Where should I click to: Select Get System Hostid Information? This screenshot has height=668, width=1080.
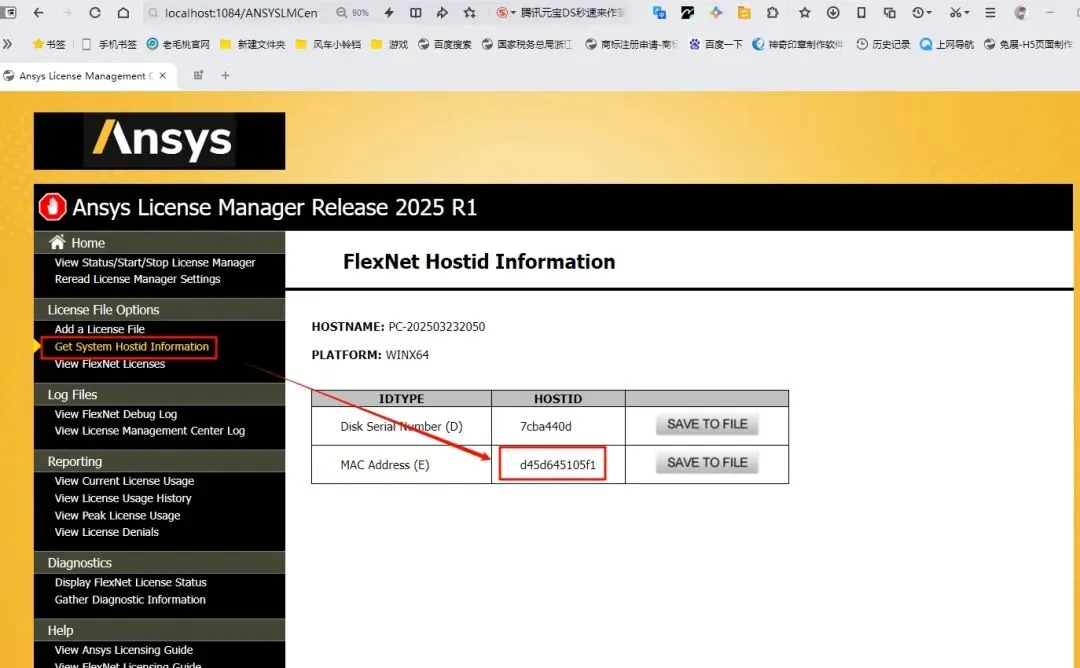(x=132, y=346)
